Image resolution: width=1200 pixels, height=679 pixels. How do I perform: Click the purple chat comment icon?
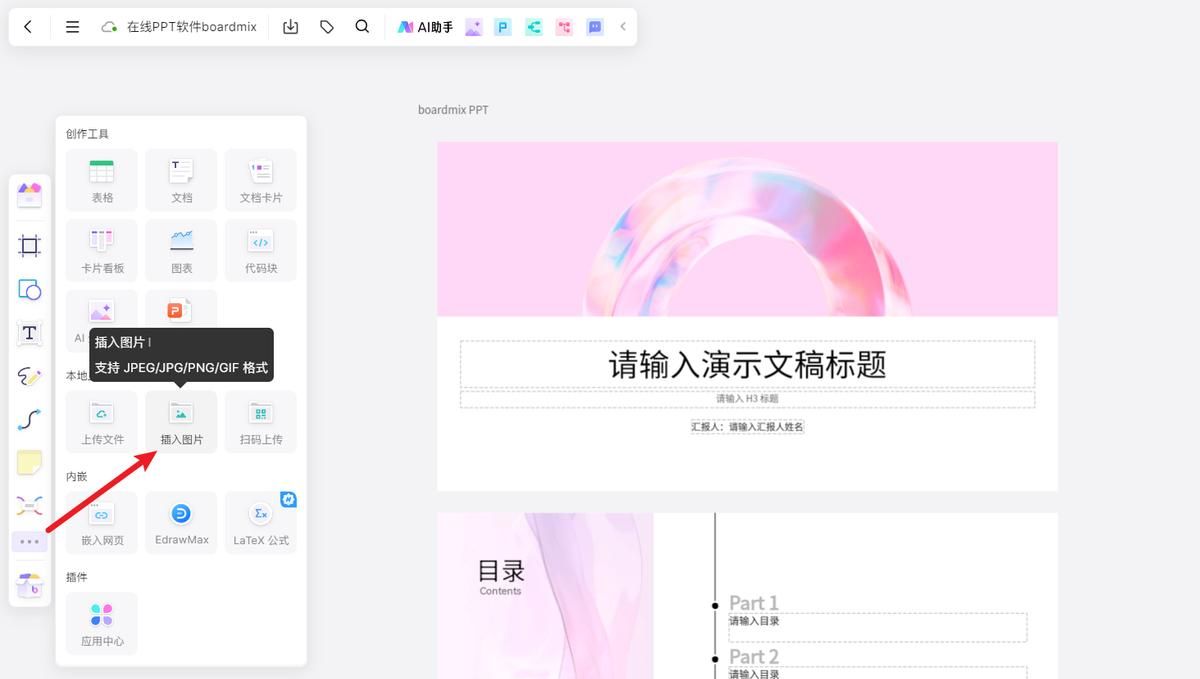coord(595,27)
